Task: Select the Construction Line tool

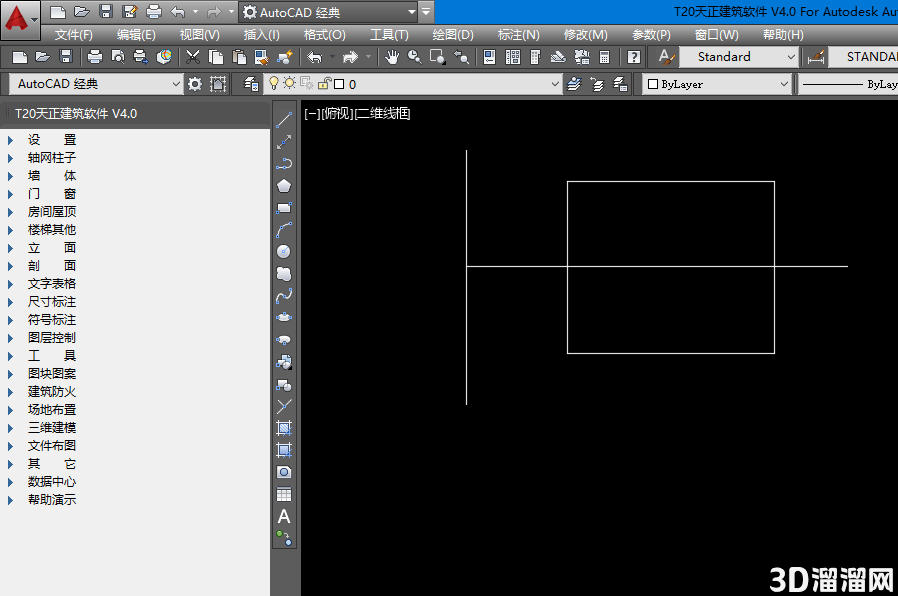Action: [x=284, y=142]
